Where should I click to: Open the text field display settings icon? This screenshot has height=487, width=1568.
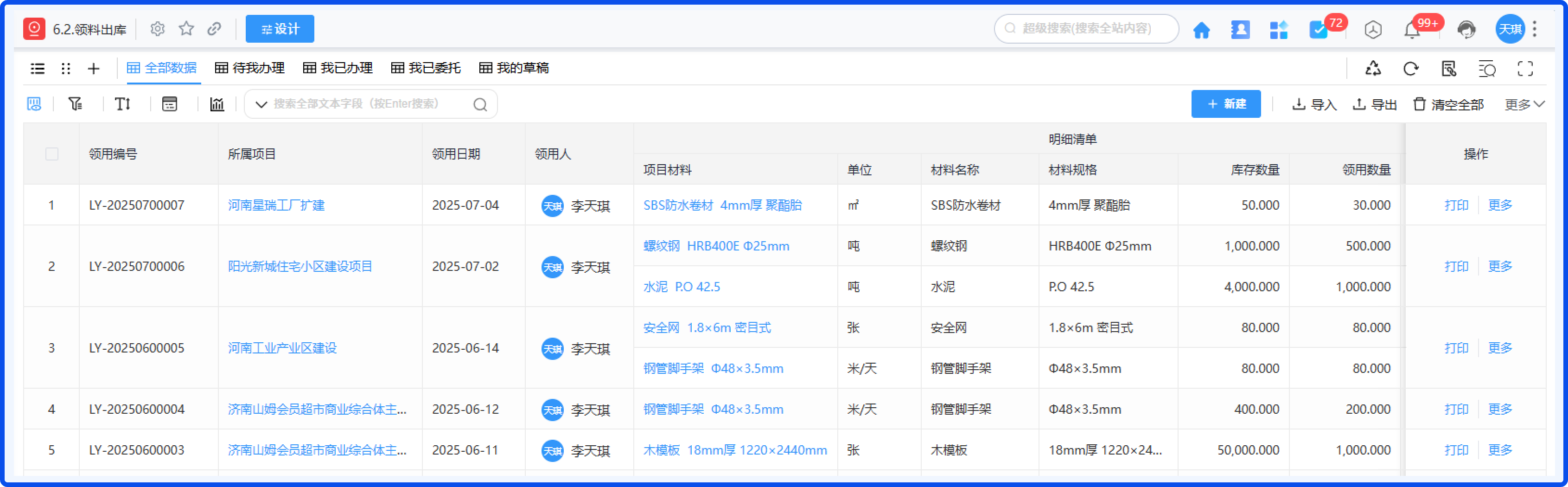click(x=122, y=104)
